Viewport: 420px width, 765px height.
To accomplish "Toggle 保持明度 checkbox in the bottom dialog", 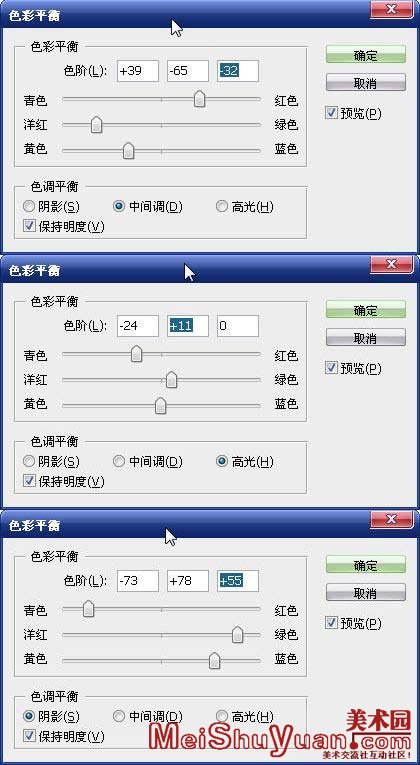I will [x=29, y=735].
